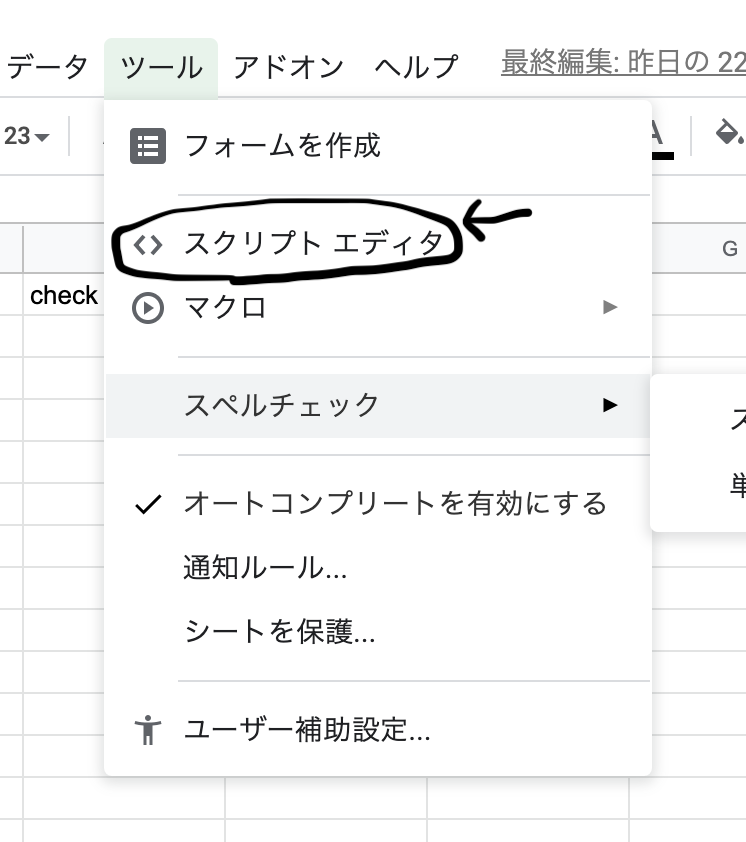Image resolution: width=746 pixels, height=842 pixels.
Task: Open the 123 number format dropdown
Action: coord(26,136)
